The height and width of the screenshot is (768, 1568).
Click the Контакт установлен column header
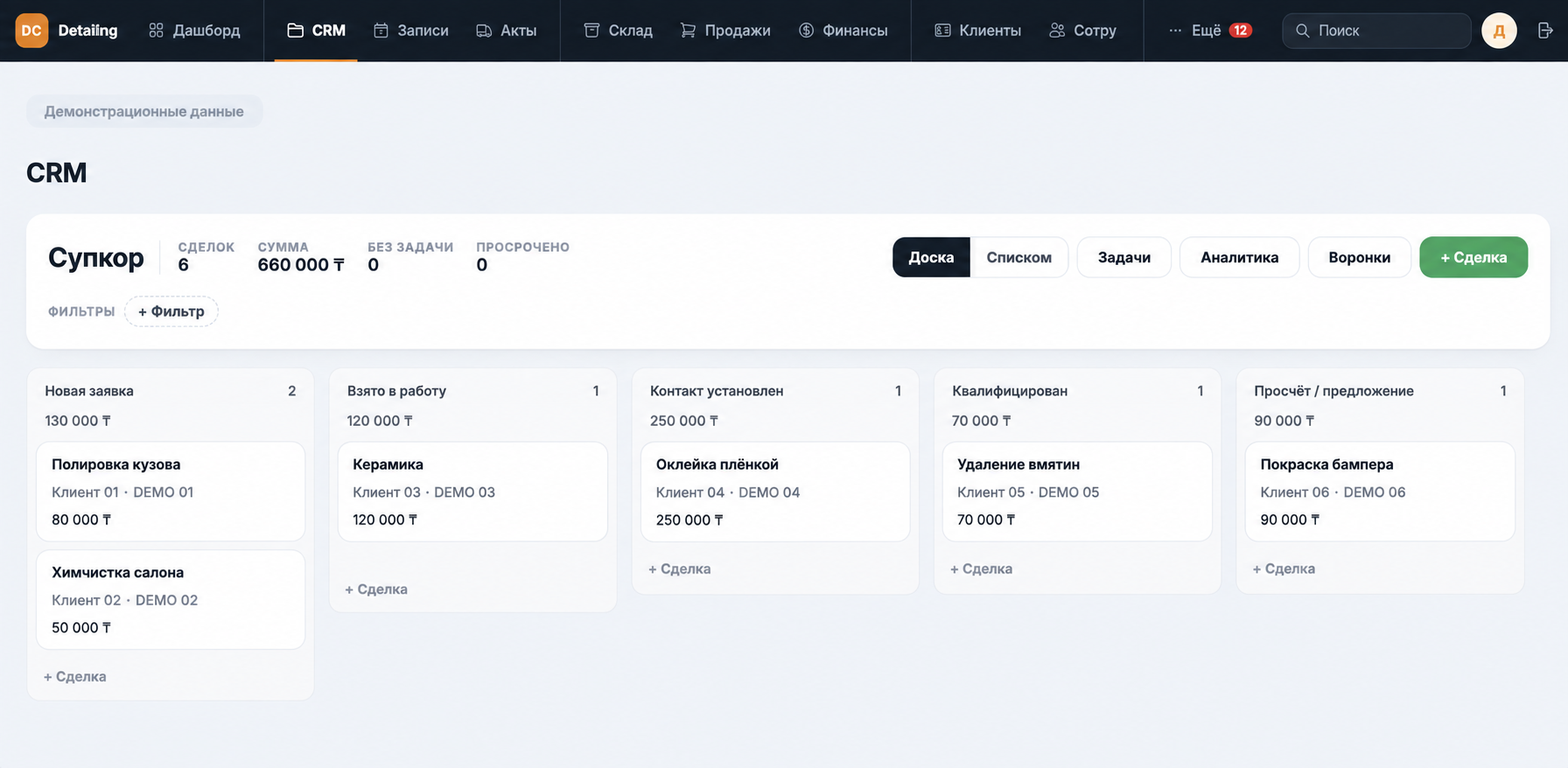click(x=717, y=391)
